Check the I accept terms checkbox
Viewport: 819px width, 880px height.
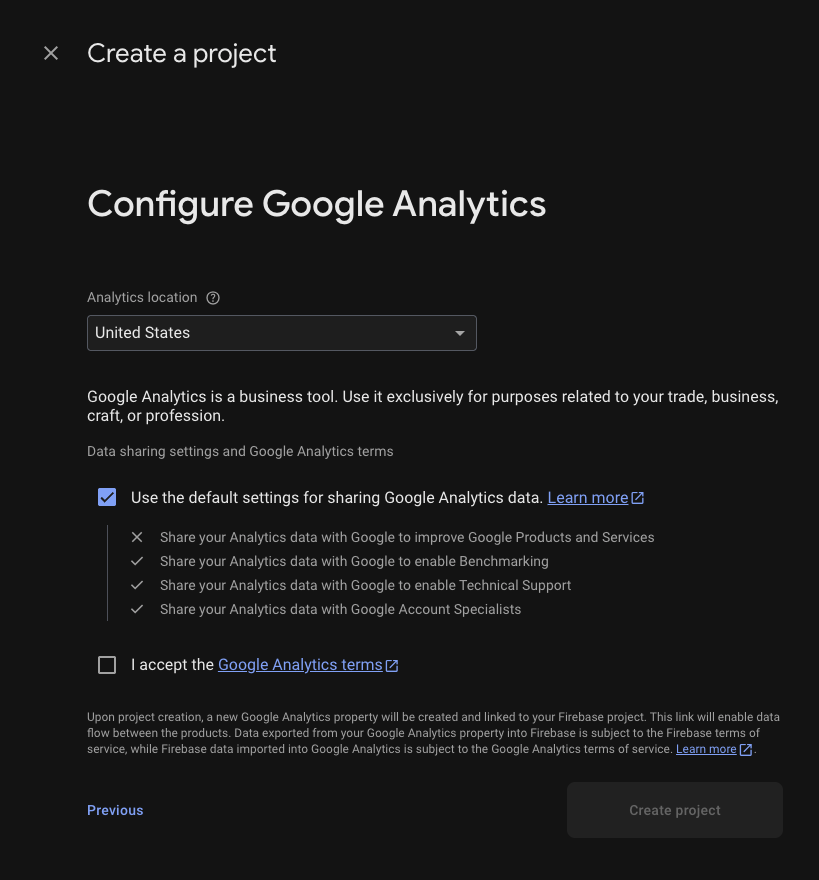tap(107, 665)
